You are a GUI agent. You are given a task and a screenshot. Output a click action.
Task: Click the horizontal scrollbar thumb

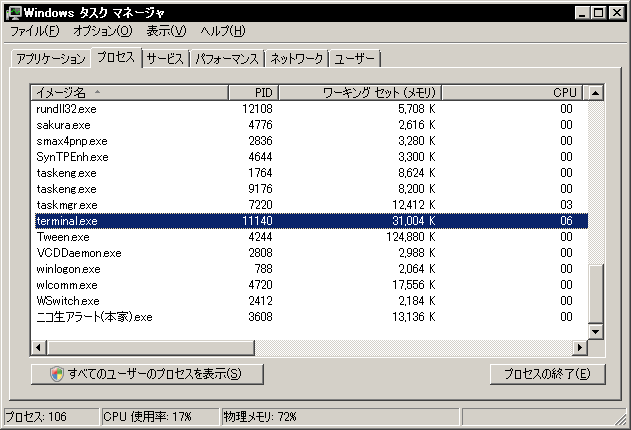151,348
